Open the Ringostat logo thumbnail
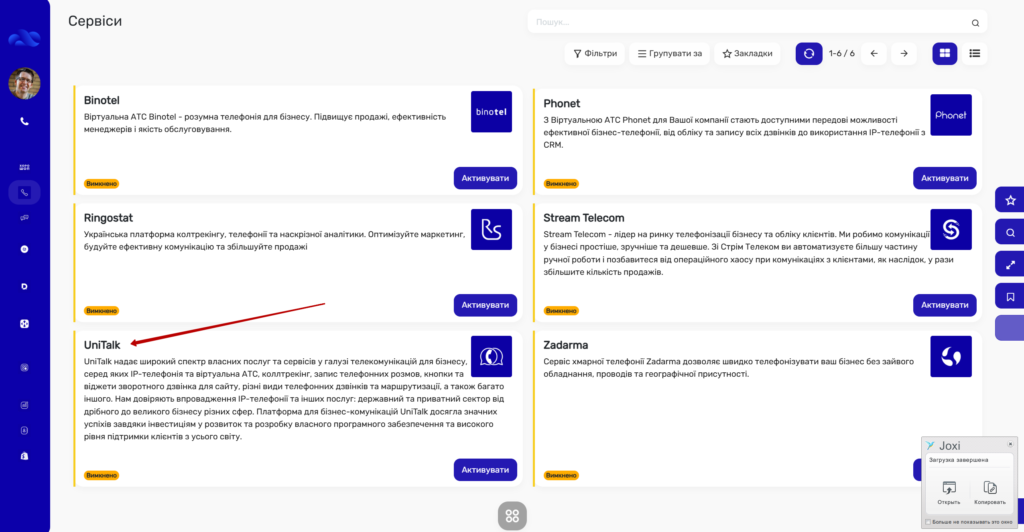Image resolution: width=1024 pixels, height=532 pixels. coord(491,229)
